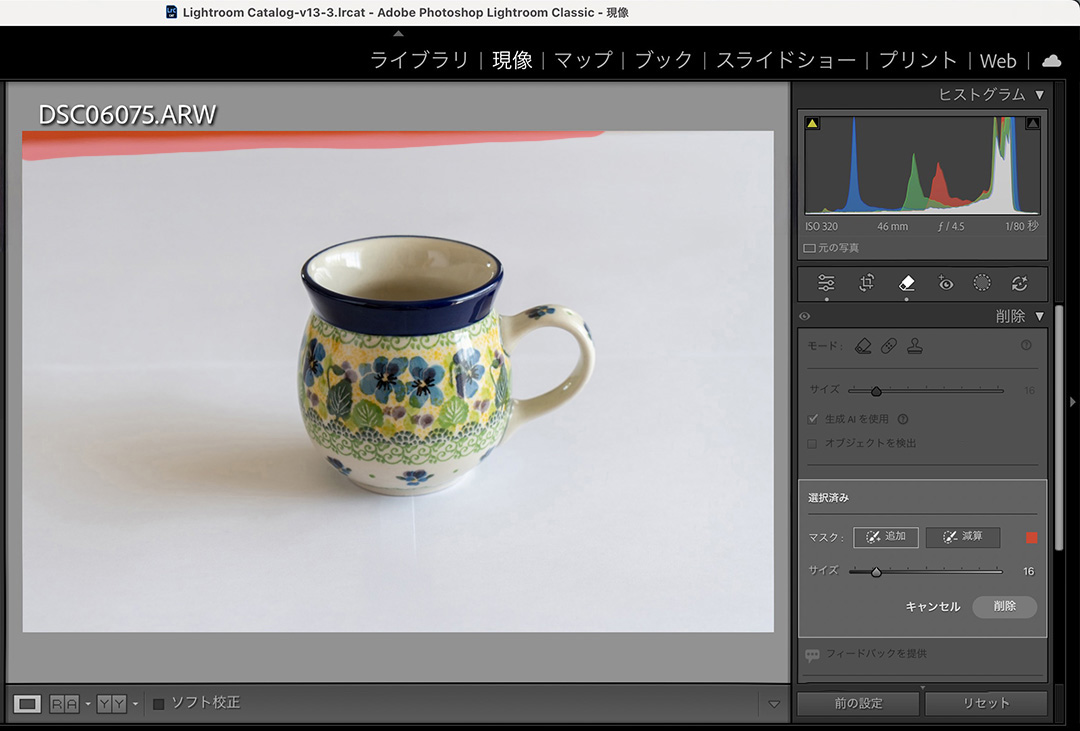Open the Masking tool (dotted circle)

(982, 283)
